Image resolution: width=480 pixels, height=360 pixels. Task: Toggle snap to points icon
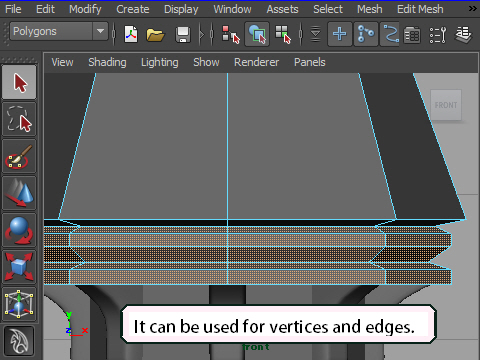tap(389, 34)
